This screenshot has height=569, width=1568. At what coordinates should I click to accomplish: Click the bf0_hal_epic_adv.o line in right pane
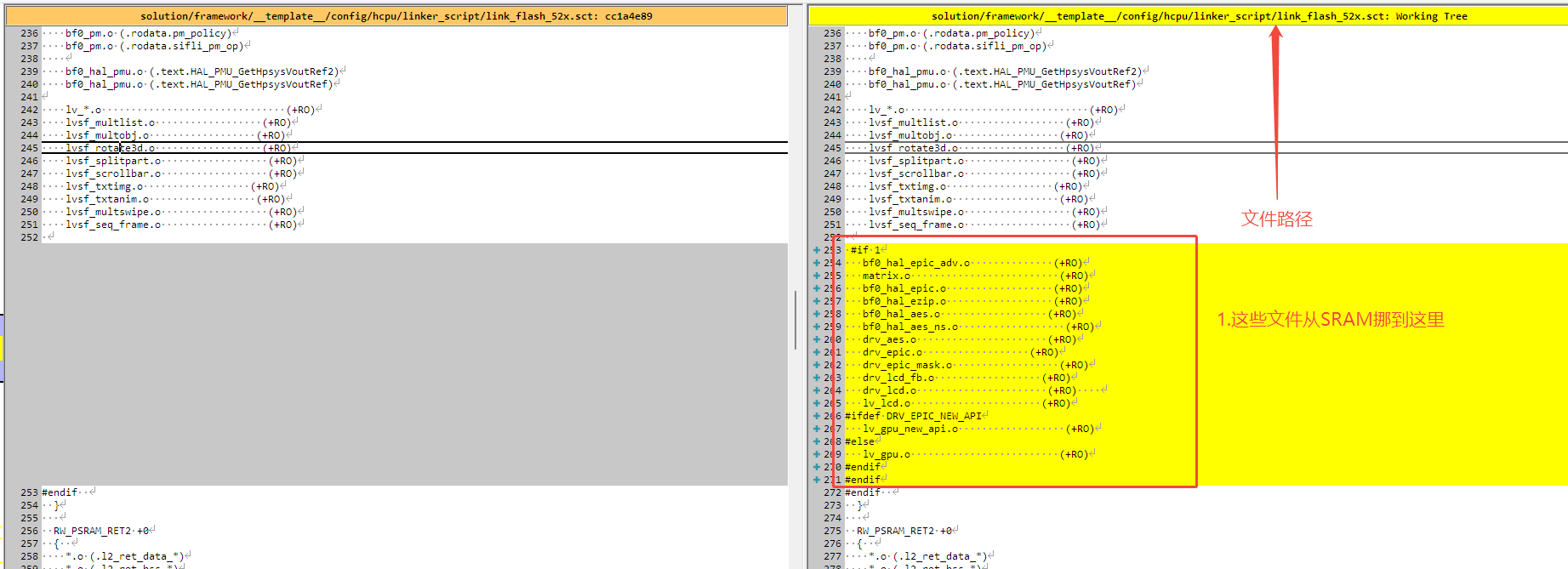point(916,263)
